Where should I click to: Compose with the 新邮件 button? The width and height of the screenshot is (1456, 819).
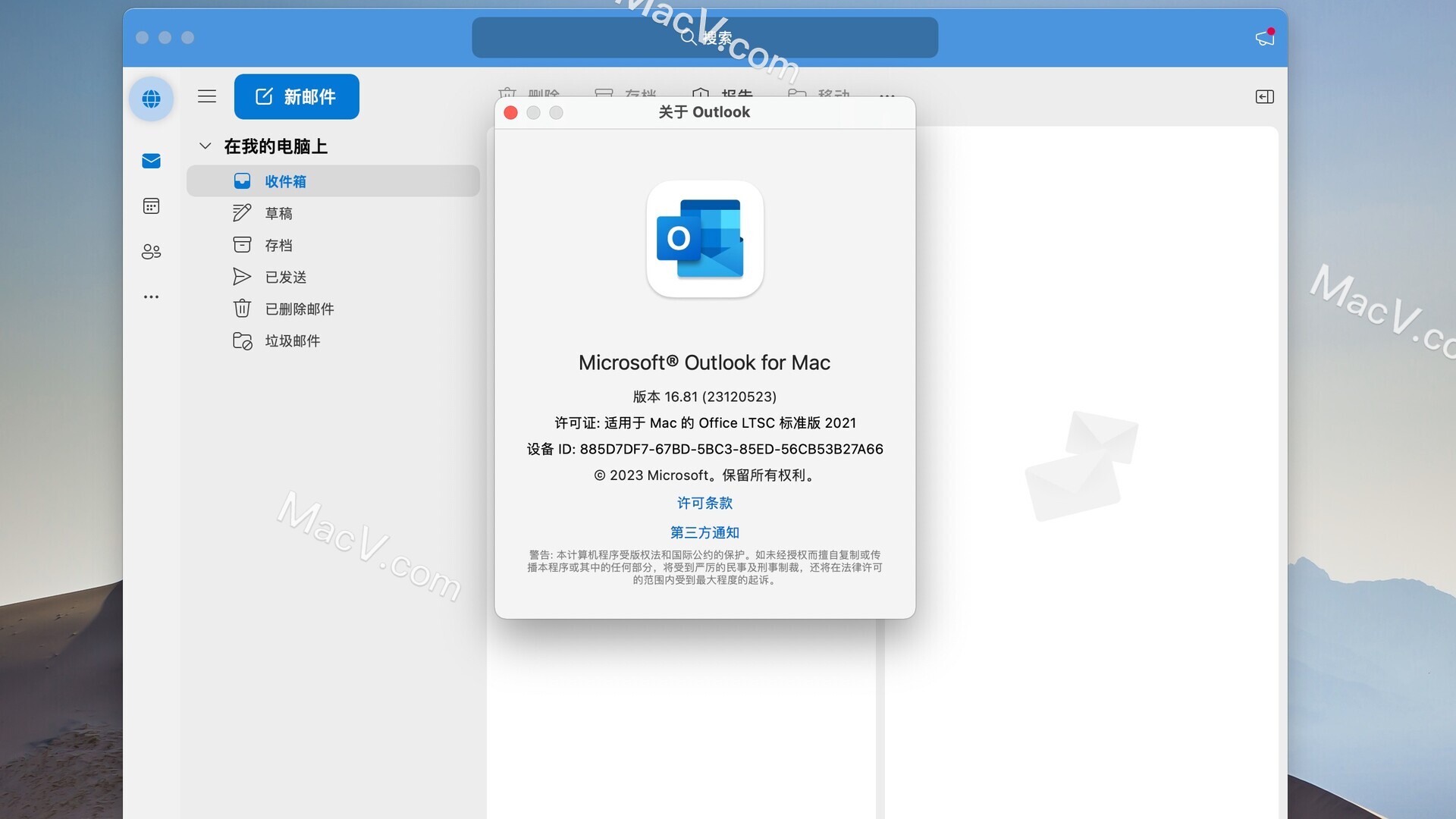tap(297, 96)
